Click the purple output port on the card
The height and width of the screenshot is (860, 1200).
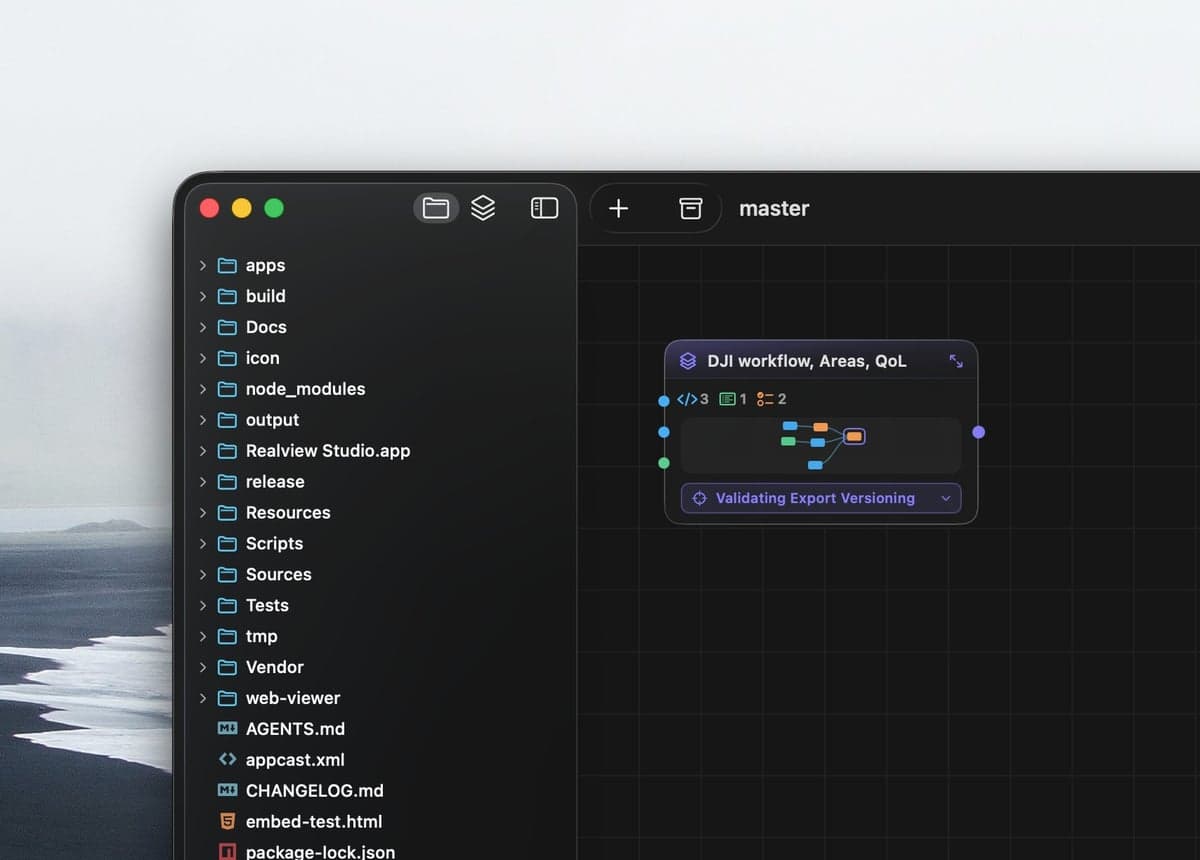tap(978, 432)
